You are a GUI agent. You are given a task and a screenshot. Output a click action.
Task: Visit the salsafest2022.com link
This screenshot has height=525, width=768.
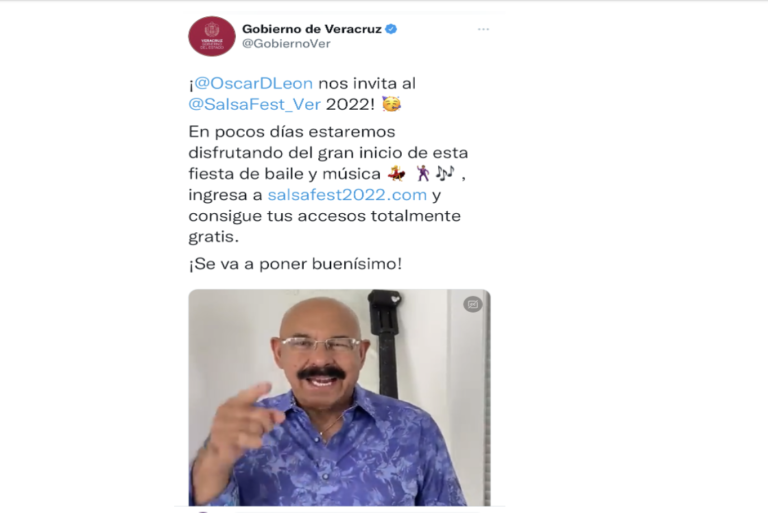[347, 195]
